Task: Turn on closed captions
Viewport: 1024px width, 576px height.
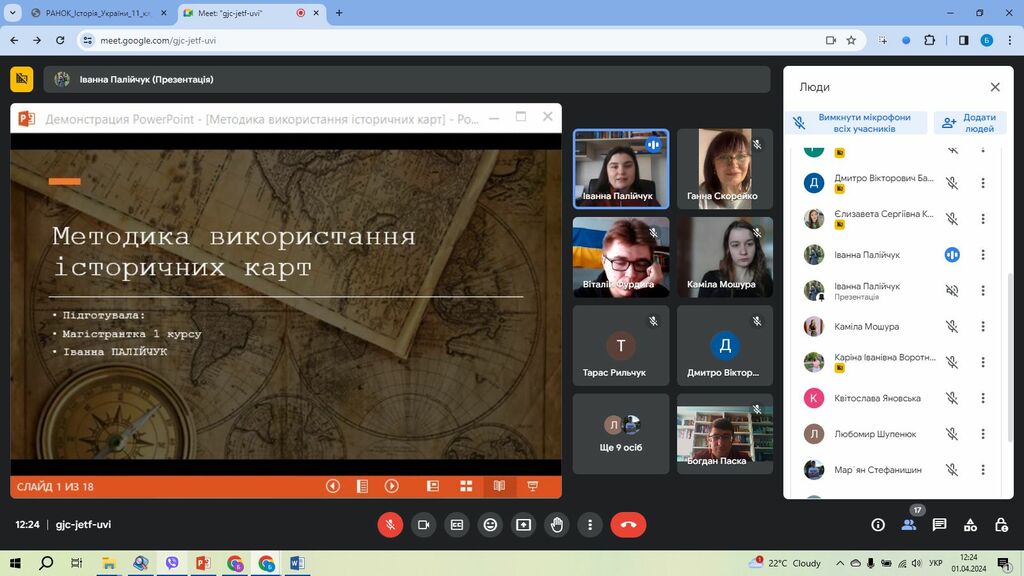Action: pos(457,524)
